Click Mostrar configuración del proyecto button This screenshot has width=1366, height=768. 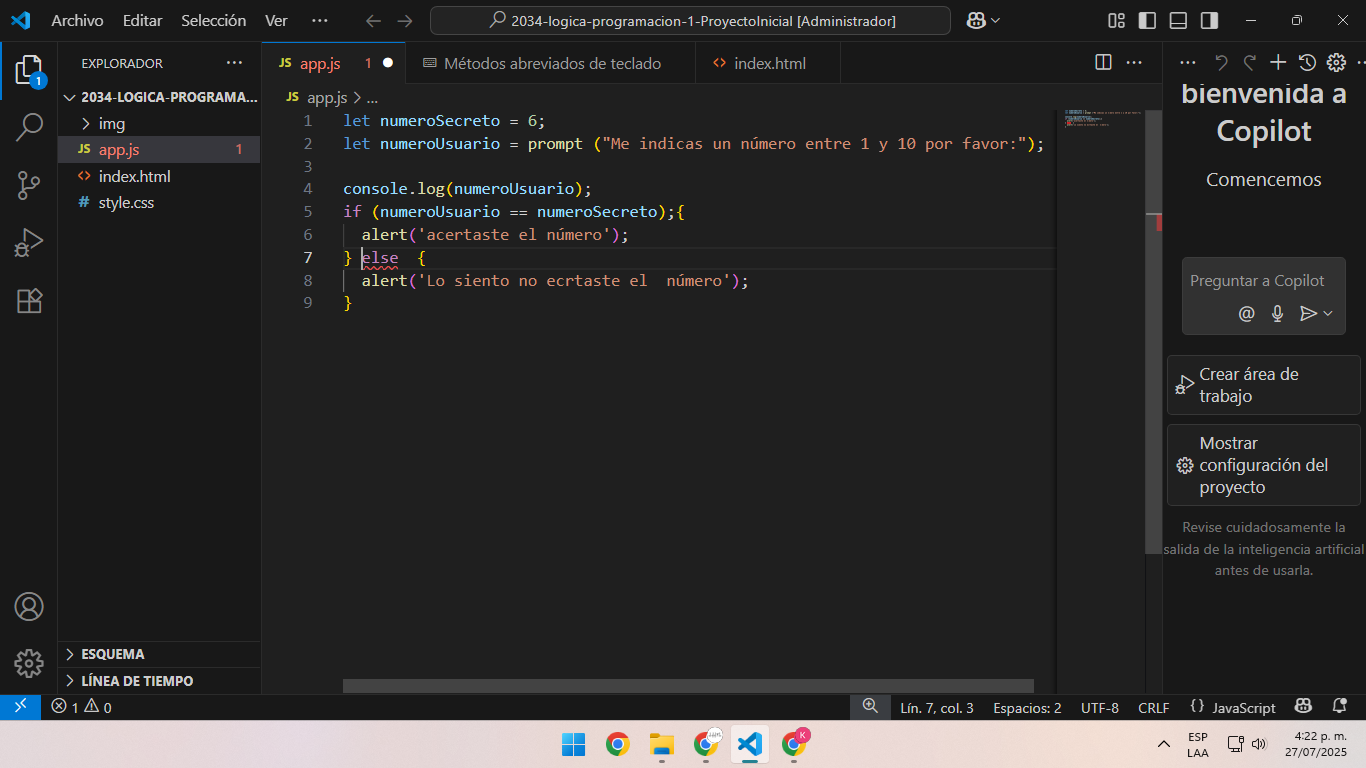click(x=1263, y=465)
